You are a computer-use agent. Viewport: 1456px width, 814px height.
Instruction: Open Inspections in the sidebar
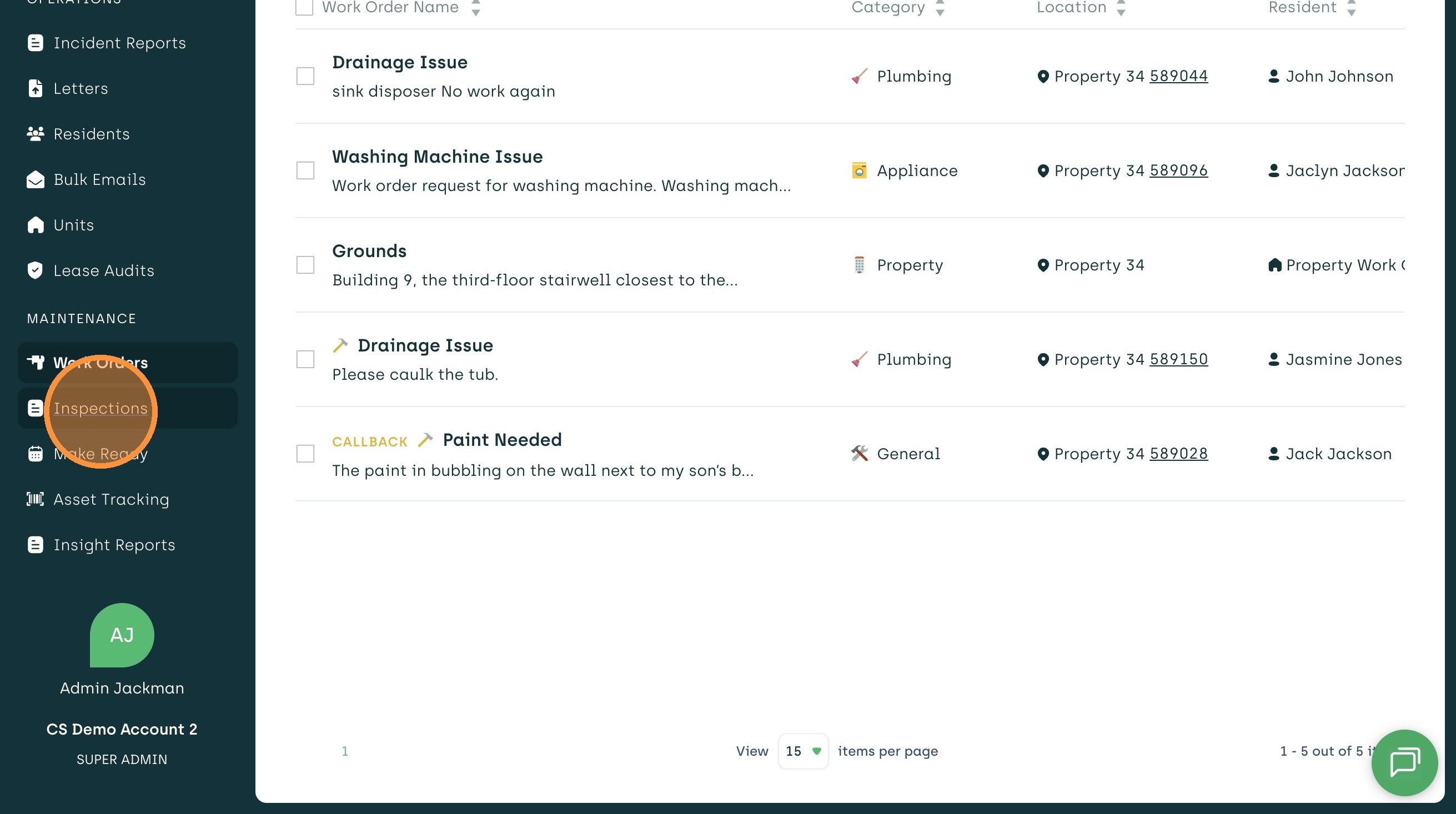[101, 408]
